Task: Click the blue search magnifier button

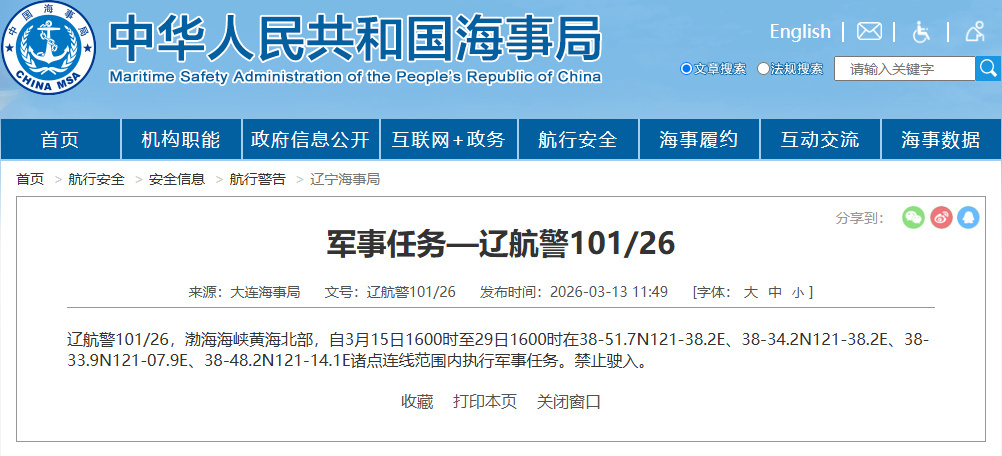Action: pyautogui.click(x=988, y=68)
